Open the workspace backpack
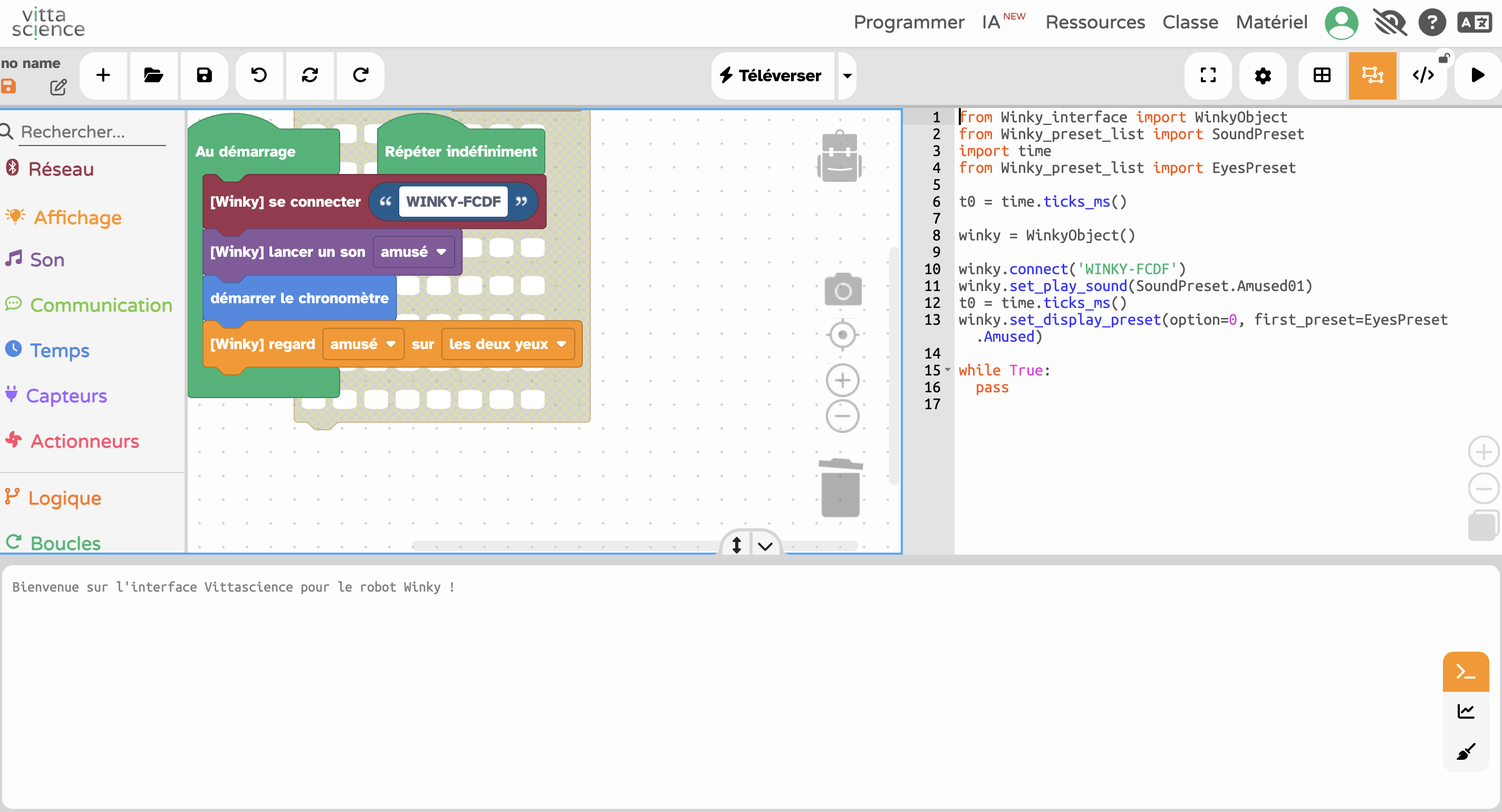This screenshot has width=1502, height=812. click(x=840, y=156)
